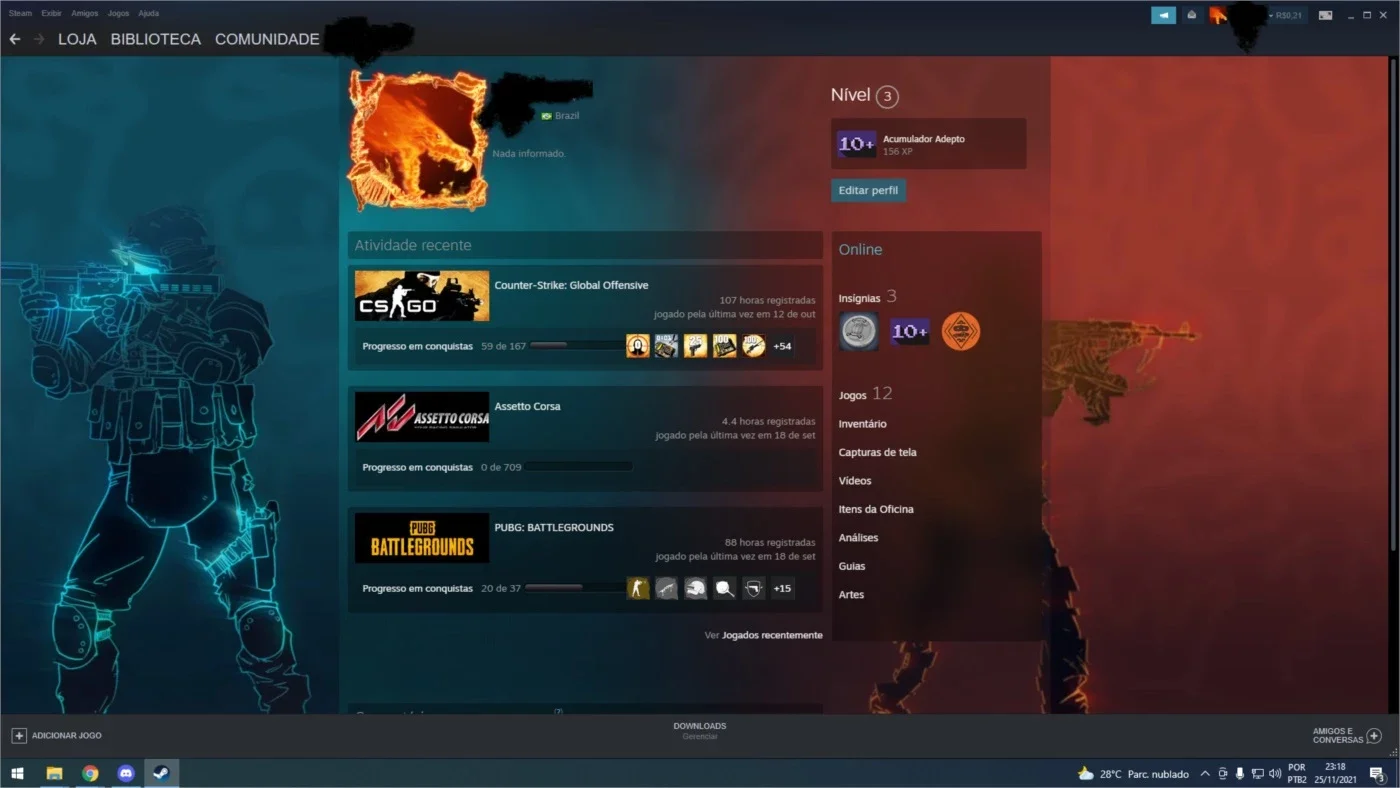
Task: View the PUBG frying pan achievement icon
Action: (725, 588)
